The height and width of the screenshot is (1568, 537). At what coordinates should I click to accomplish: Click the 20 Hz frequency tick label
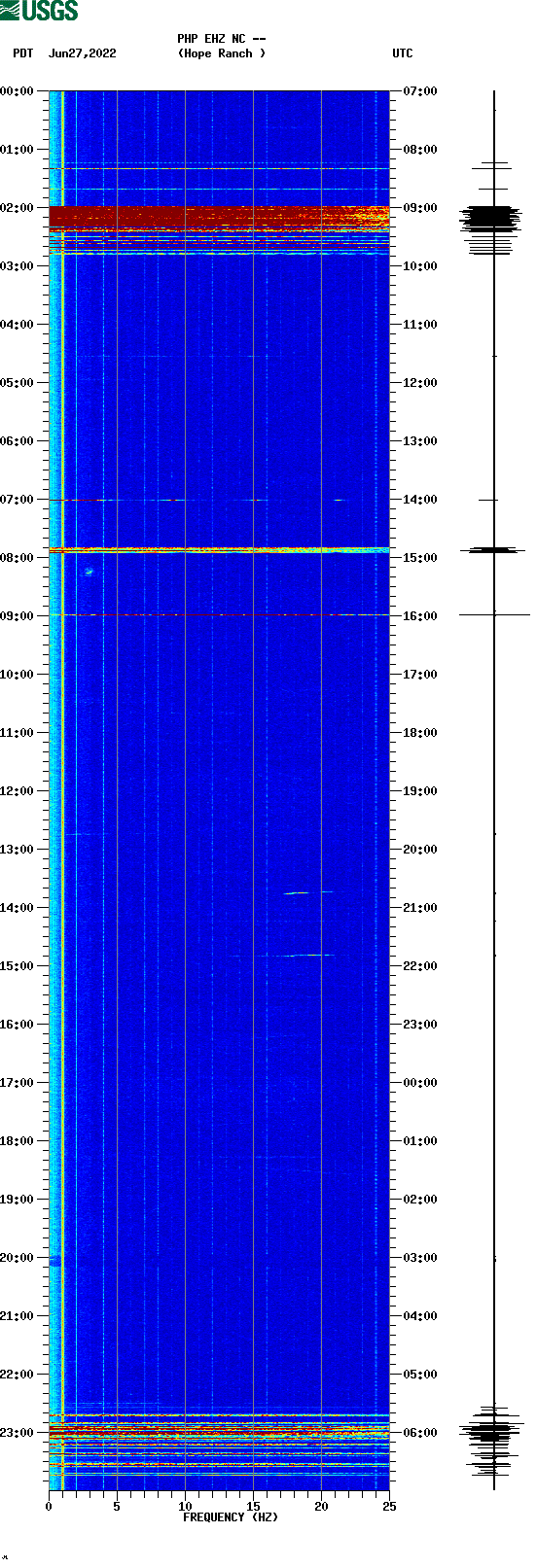coord(321,1507)
